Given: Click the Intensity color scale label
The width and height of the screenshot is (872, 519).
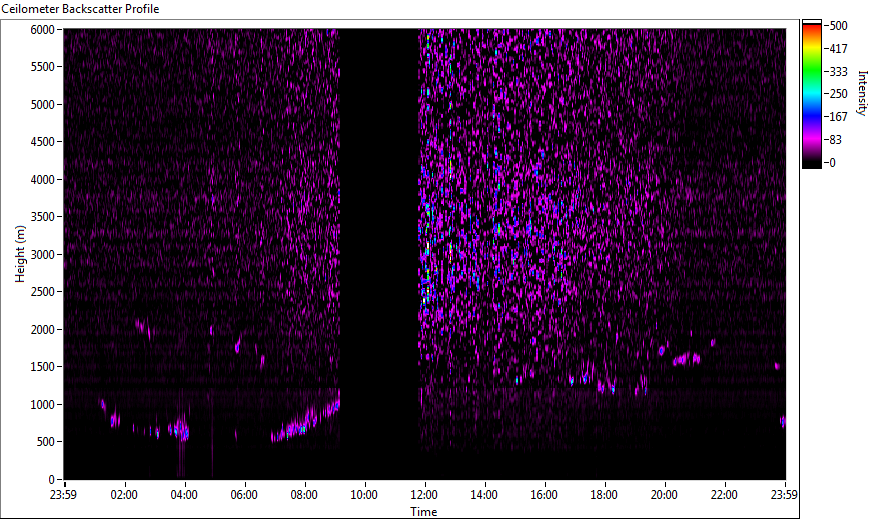Looking at the screenshot, I should pos(863,93).
